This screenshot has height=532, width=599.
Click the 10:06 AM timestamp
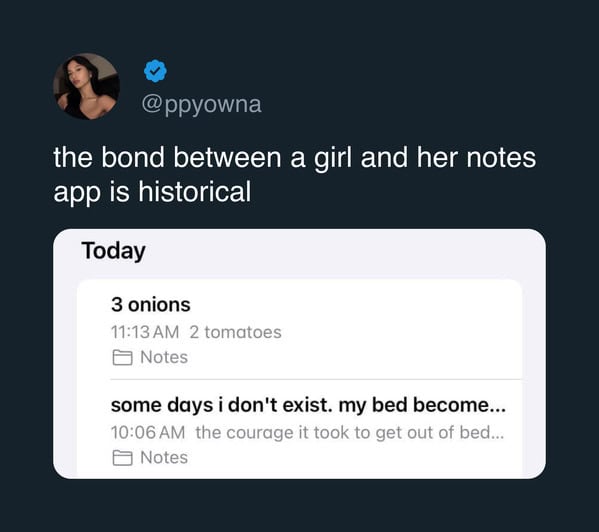pos(148,433)
